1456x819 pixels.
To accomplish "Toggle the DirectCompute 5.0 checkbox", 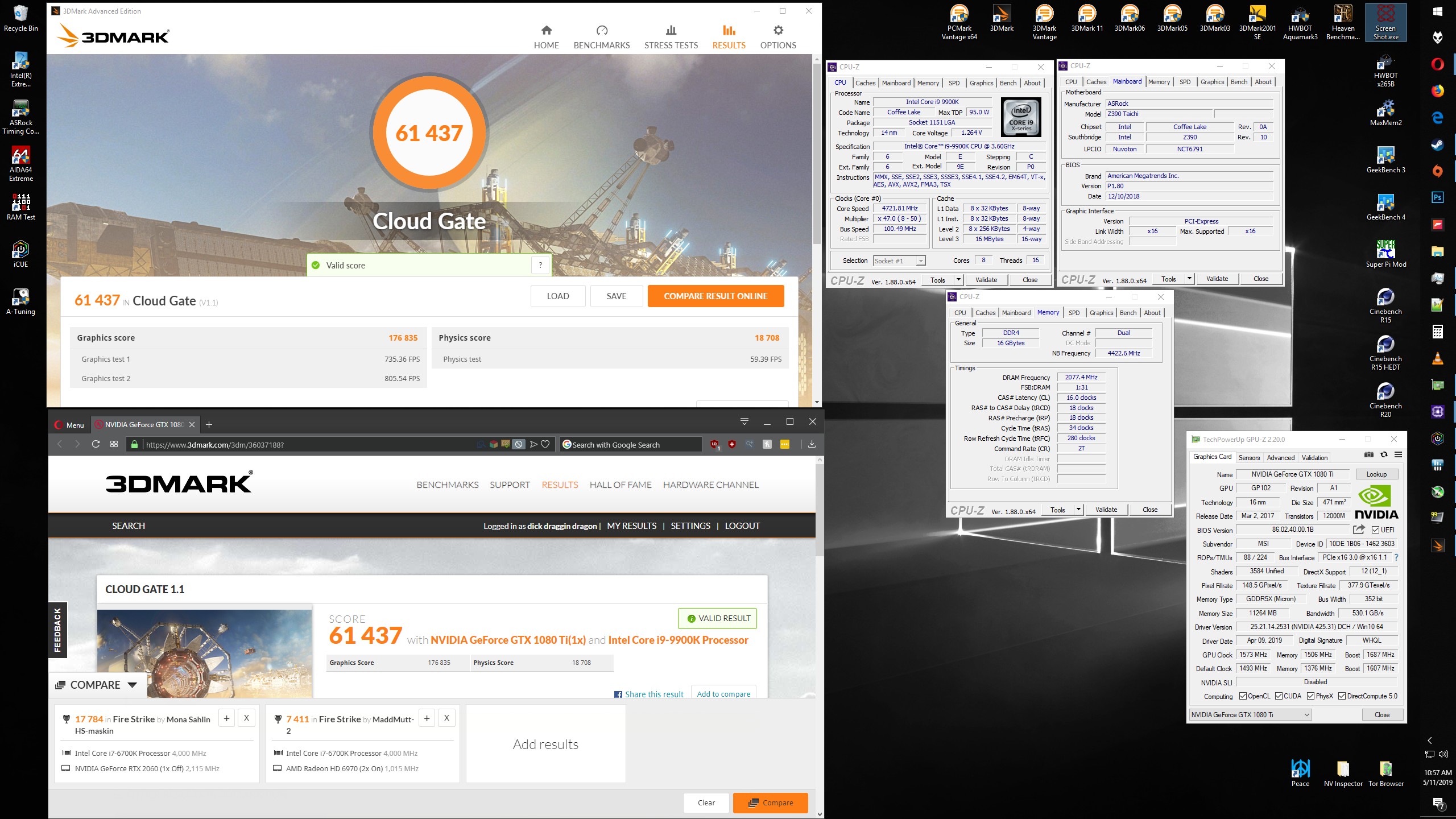I will [x=1342, y=696].
